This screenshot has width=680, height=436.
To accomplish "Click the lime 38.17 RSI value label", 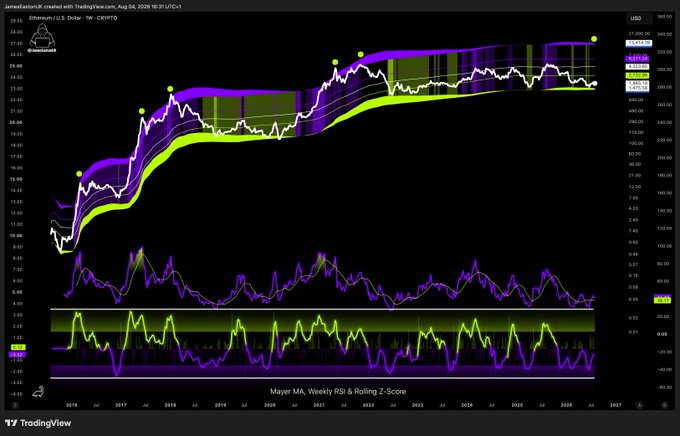I will click(662, 301).
